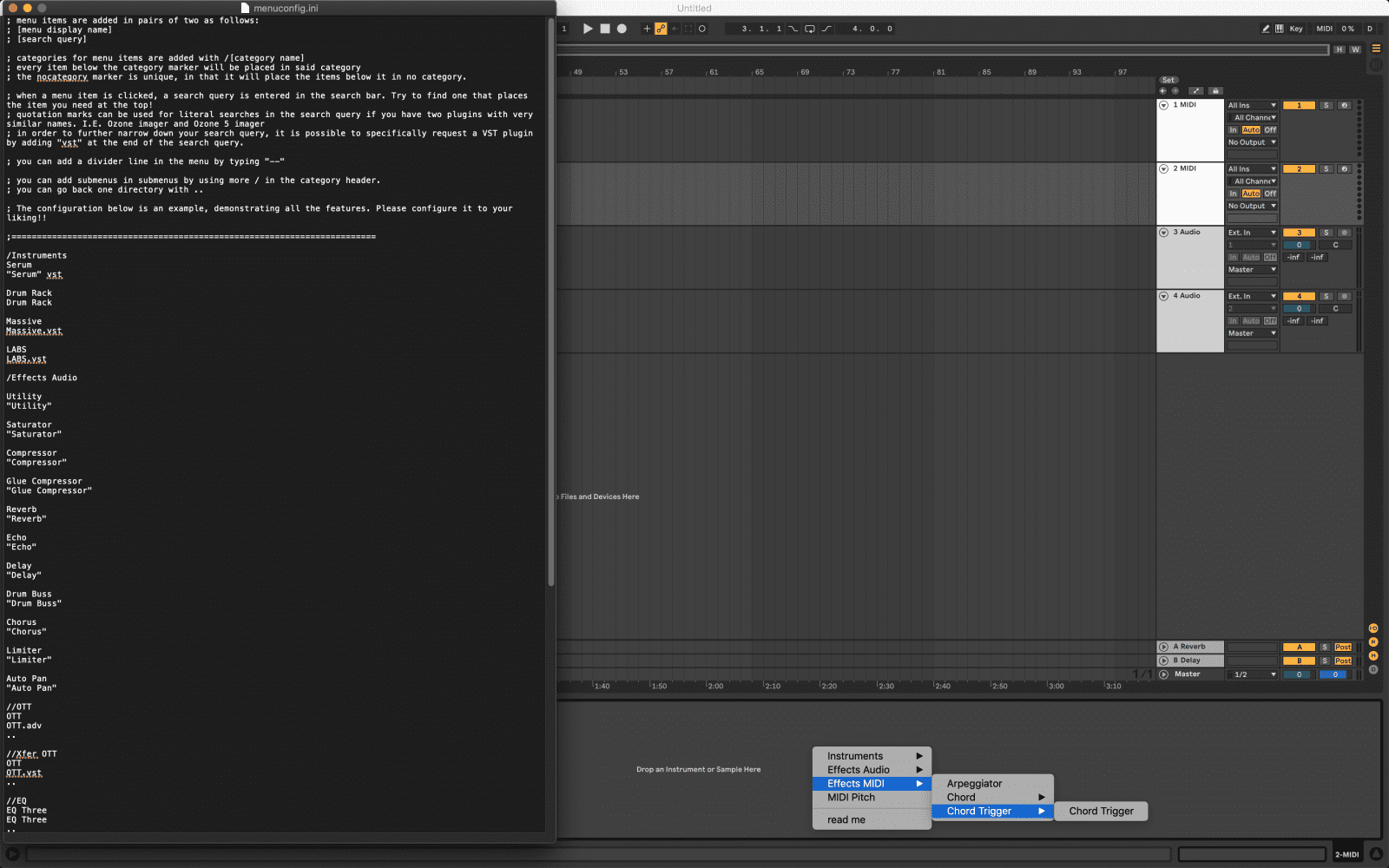Click the Previous Locator arrow icon

click(x=1163, y=90)
